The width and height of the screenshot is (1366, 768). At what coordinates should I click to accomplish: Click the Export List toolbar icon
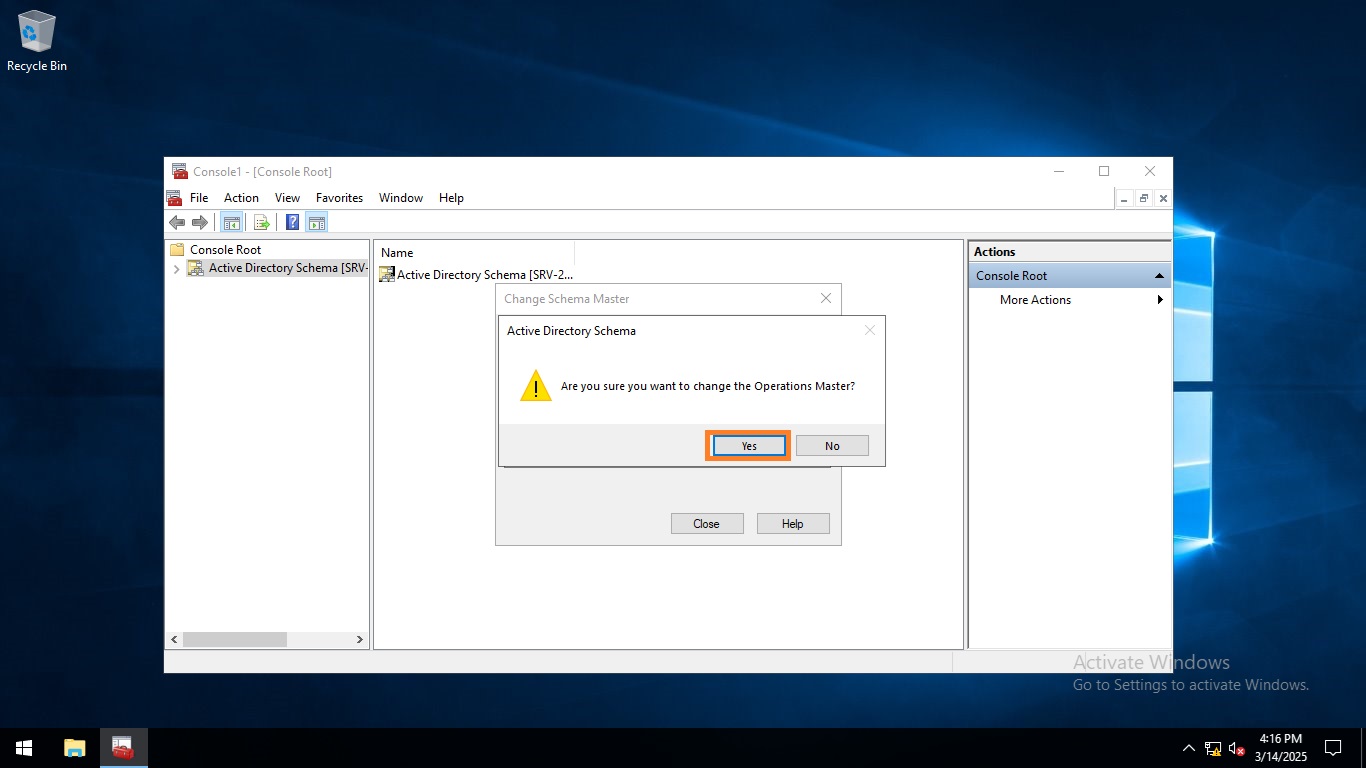point(262,222)
